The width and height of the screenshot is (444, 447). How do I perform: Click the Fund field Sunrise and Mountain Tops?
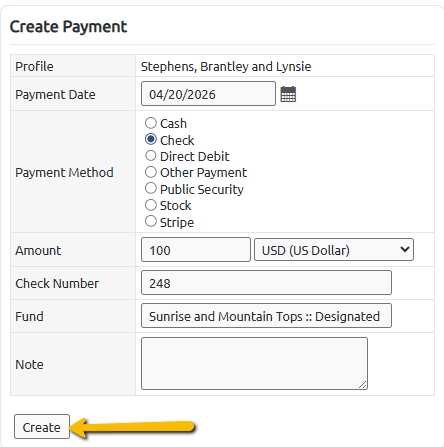266,316
